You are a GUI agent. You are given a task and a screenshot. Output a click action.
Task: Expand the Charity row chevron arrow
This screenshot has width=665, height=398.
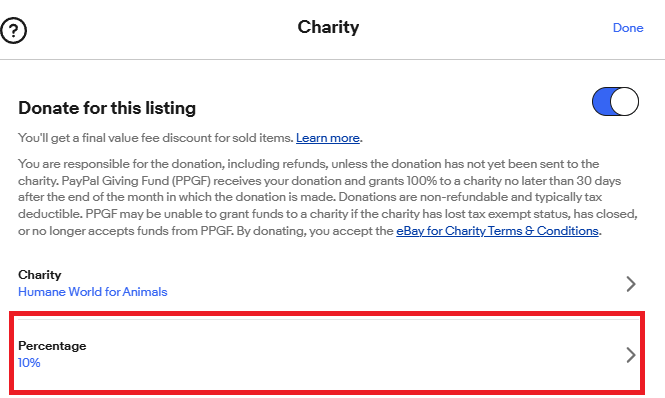[x=631, y=283]
